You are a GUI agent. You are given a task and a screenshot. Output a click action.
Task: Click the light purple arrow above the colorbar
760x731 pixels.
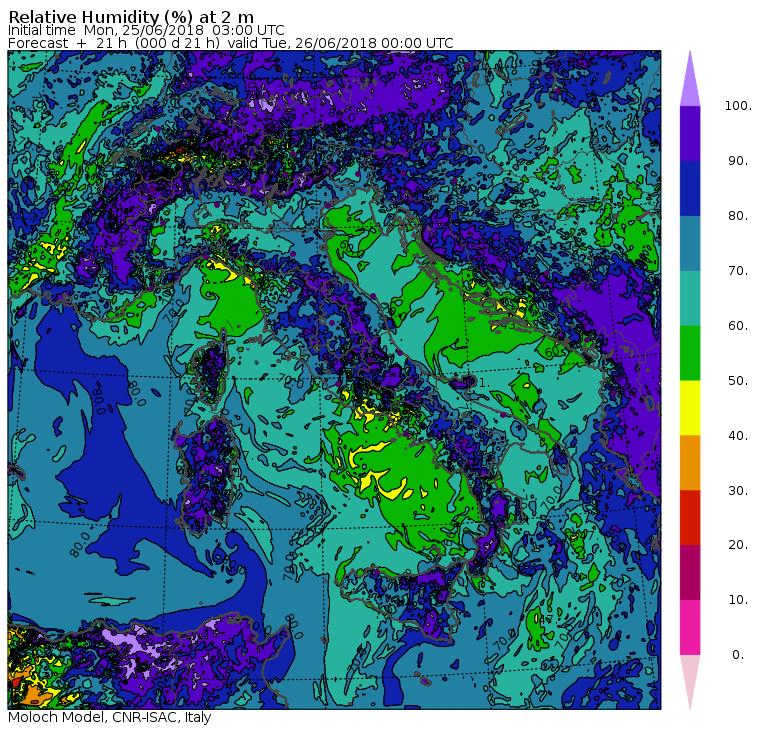click(690, 82)
